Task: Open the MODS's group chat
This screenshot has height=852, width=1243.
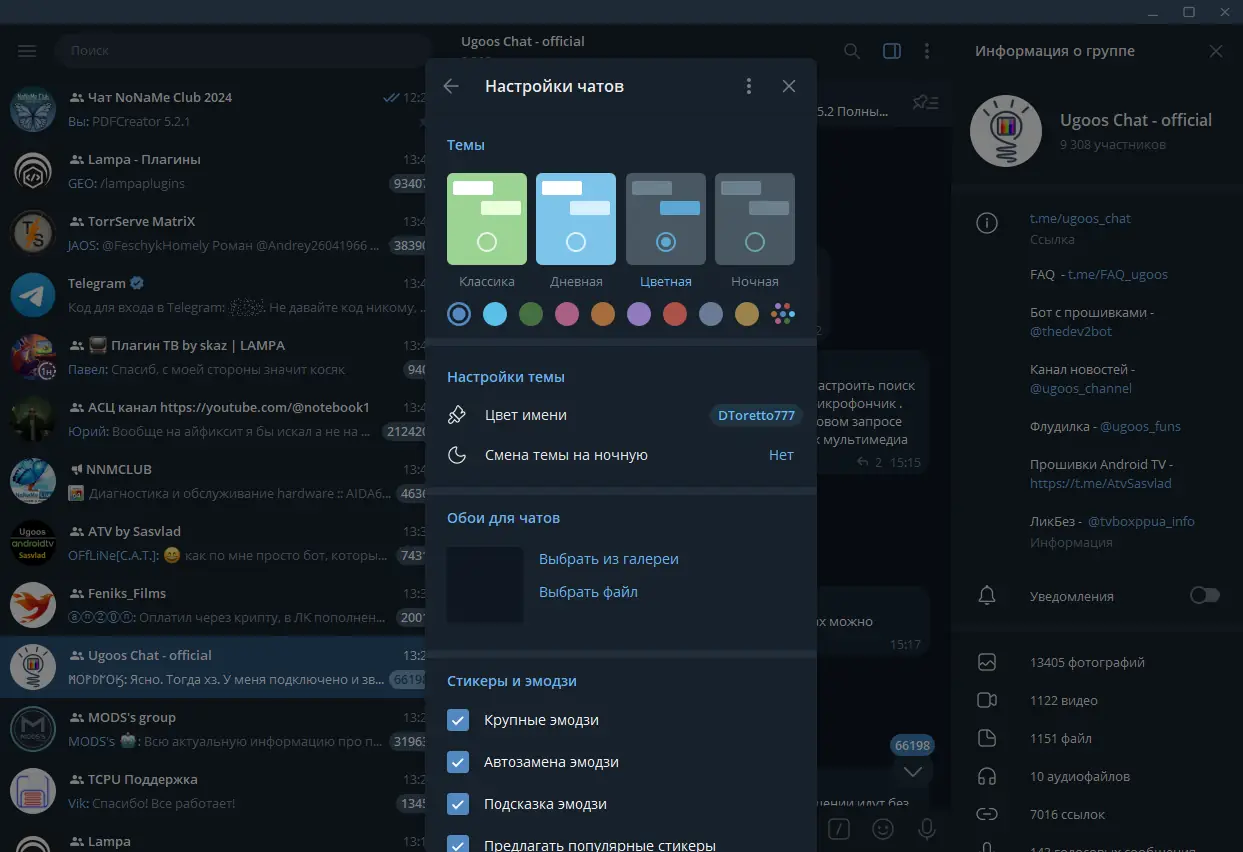Action: [x=214, y=729]
